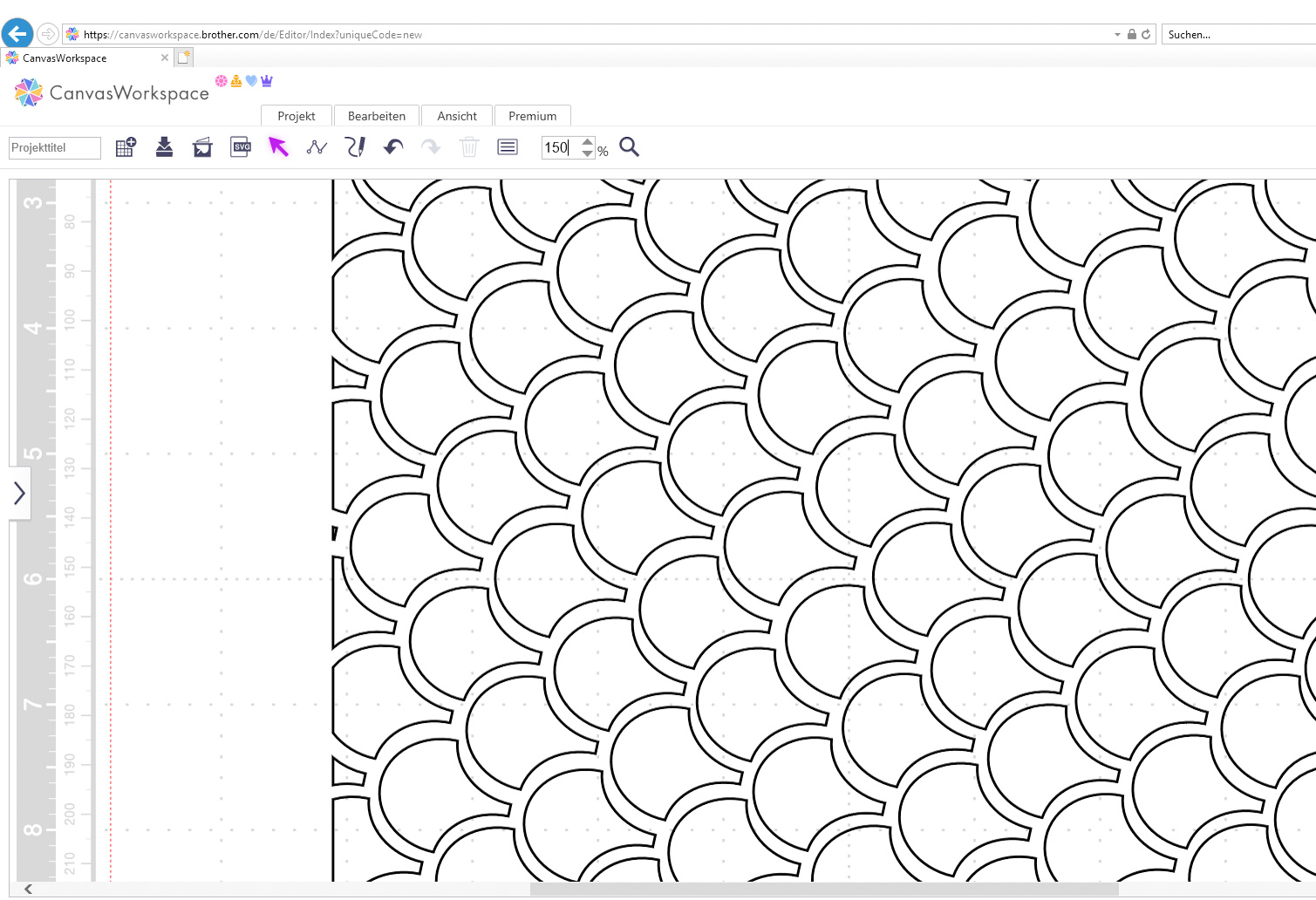Image resolution: width=1316 pixels, height=900 pixels.
Task: Click the download project icon
Action: (164, 147)
